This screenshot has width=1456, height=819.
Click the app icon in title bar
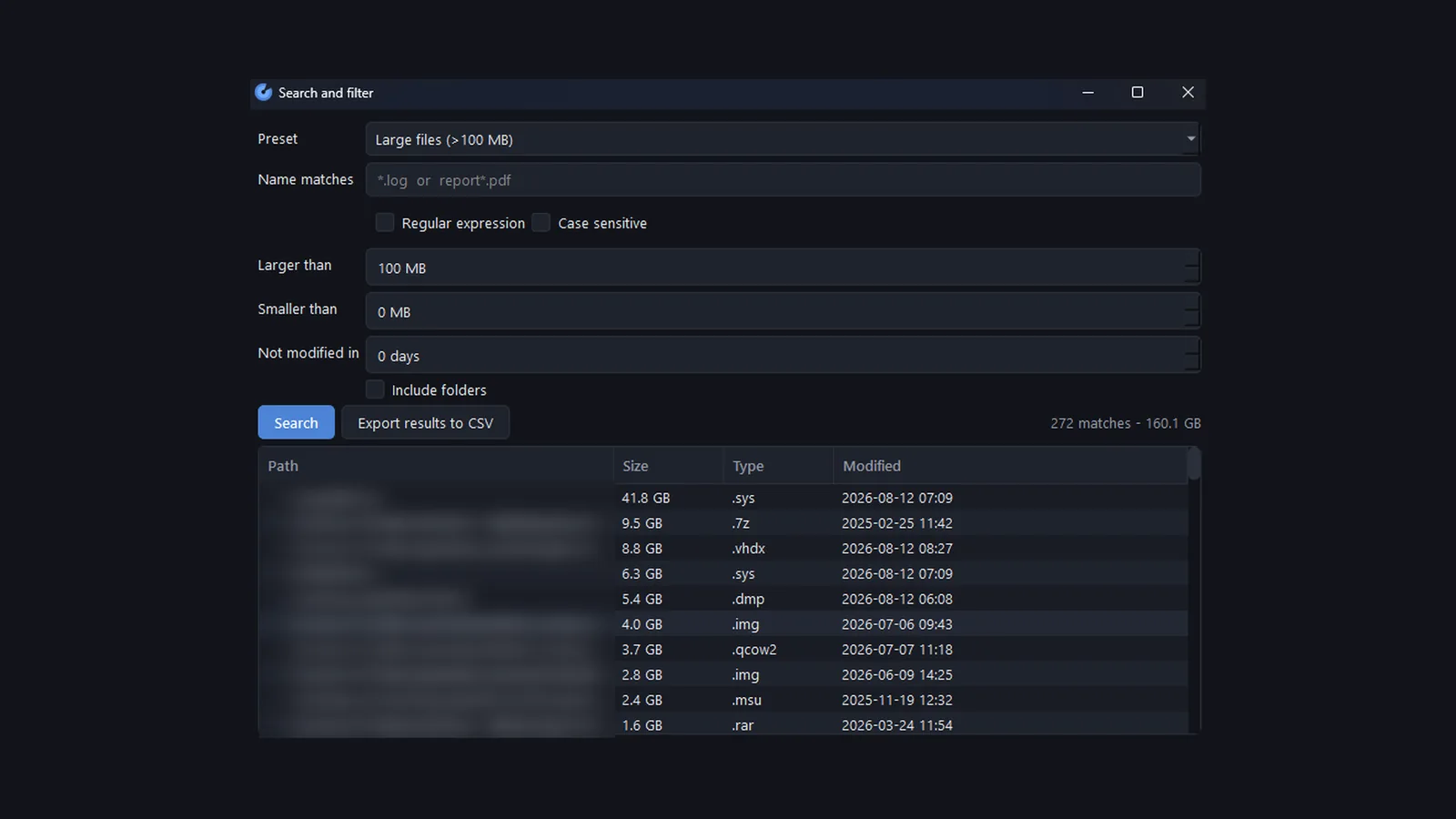(264, 92)
